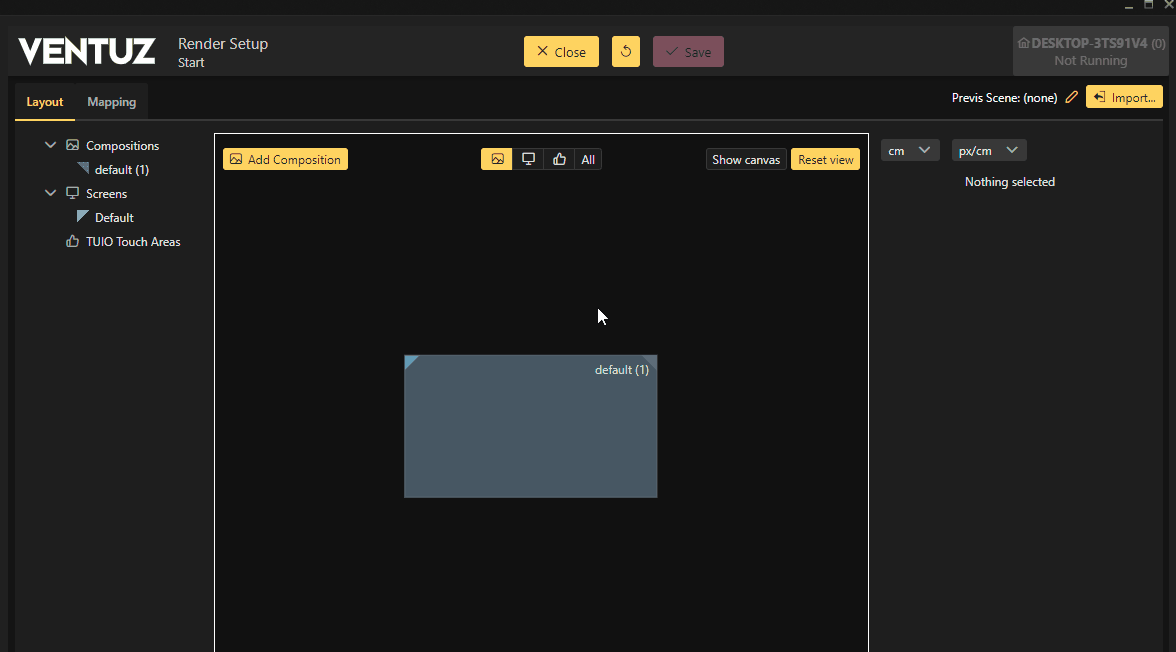This screenshot has width=1176, height=652.
Task: Click the TUIO Touch Areas thumbs-up icon
Action: pyautogui.click(x=72, y=241)
